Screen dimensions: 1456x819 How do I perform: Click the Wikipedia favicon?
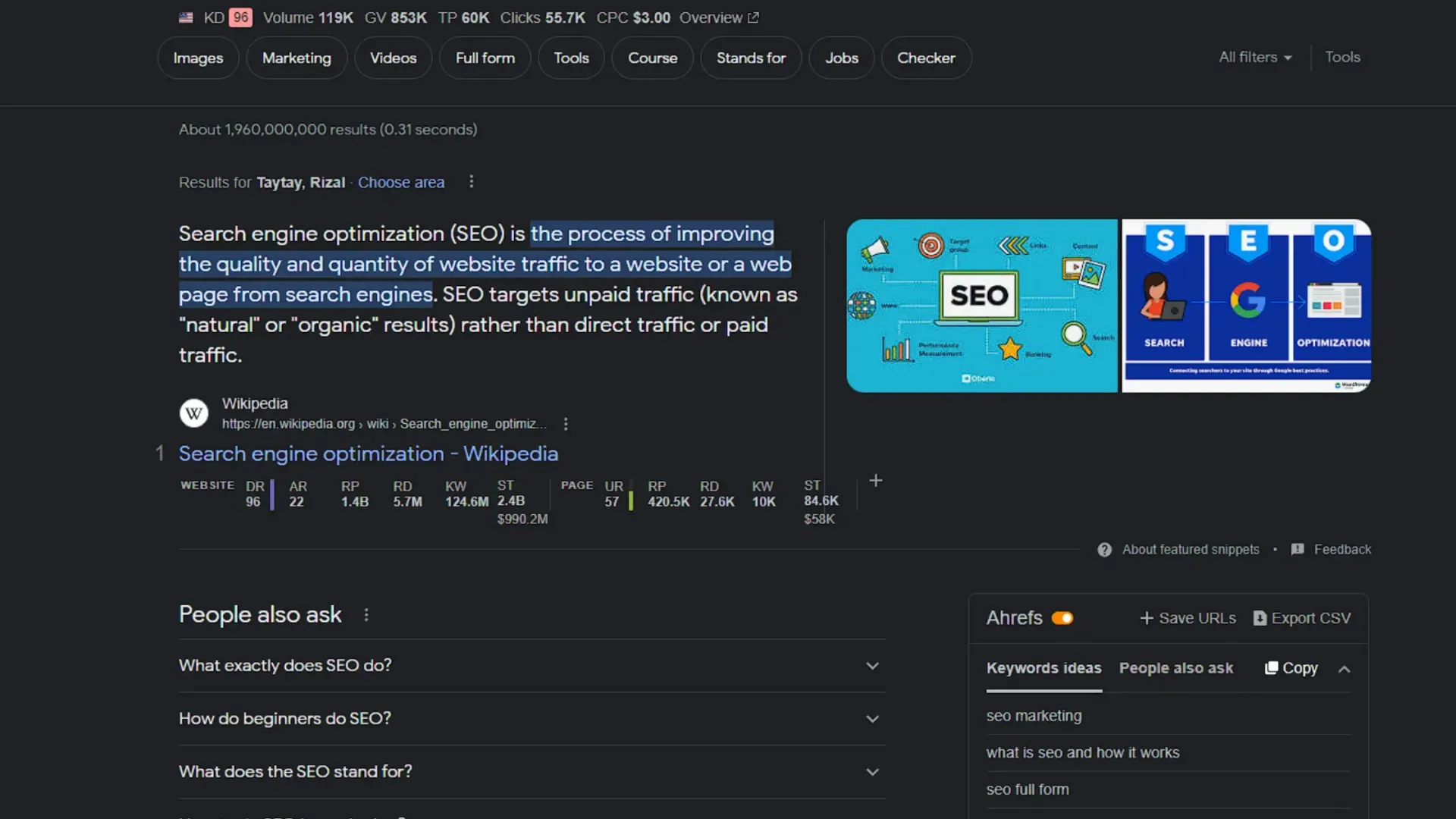[193, 413]
